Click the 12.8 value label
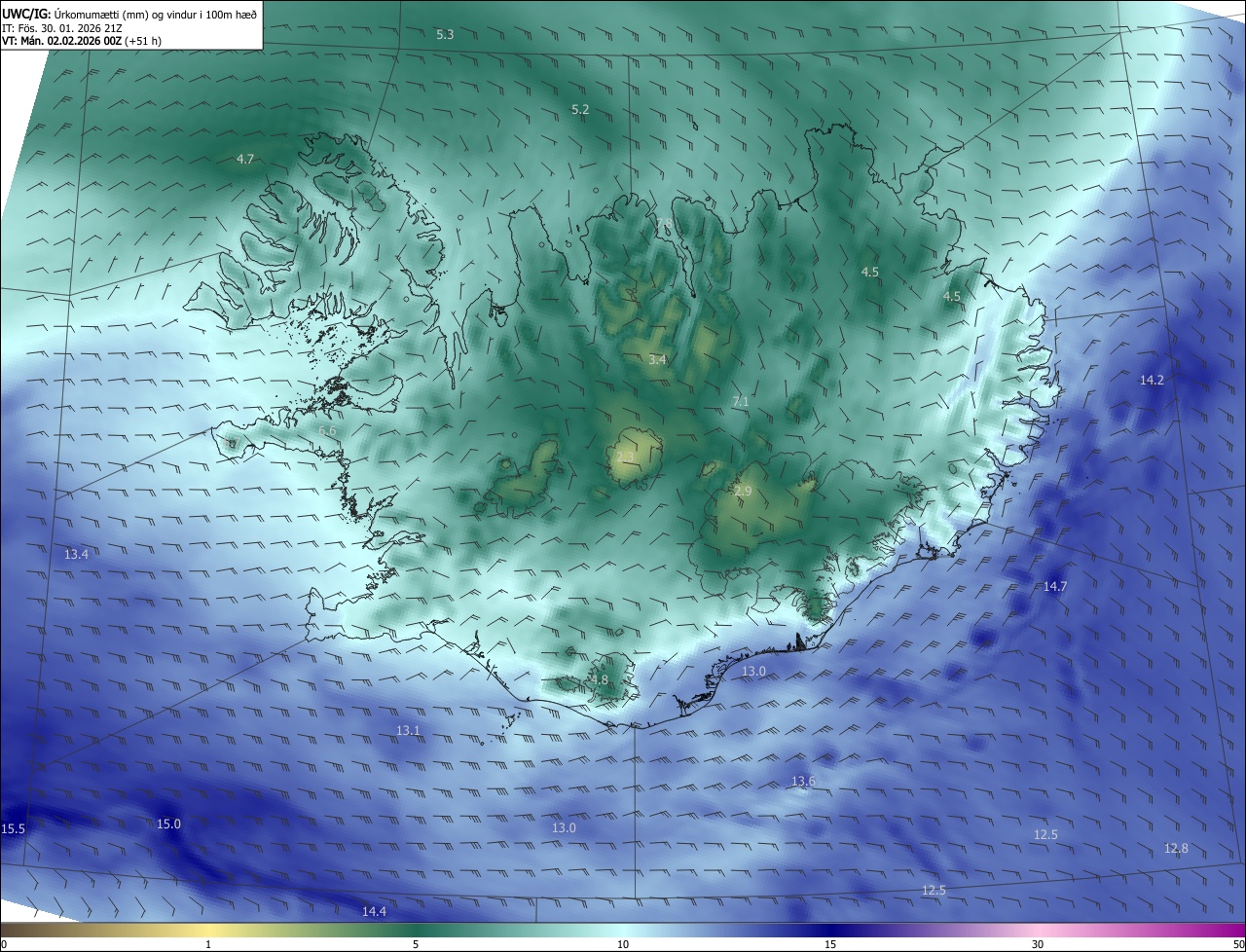This screenshot has width=1246, height=952. [1176, 848]
